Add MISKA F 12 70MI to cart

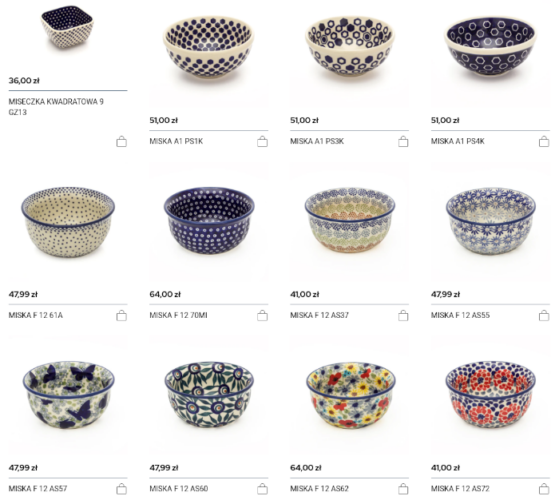click(x=262, y=315)
